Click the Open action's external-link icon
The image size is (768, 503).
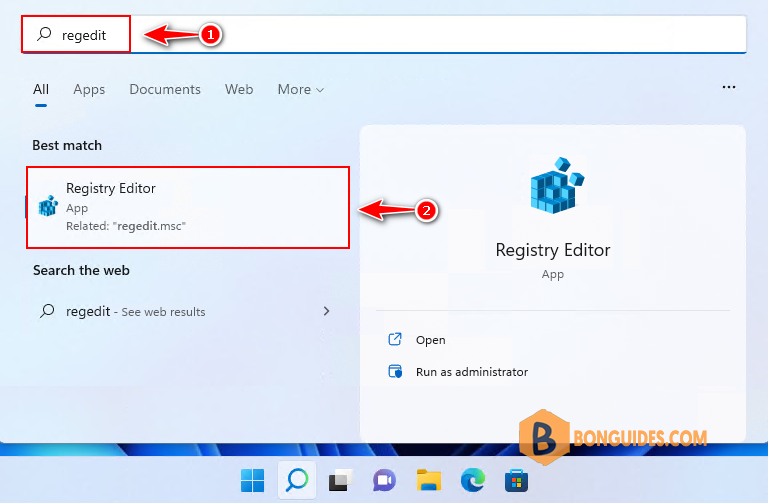pyautogui.click(x=395, y=339)
